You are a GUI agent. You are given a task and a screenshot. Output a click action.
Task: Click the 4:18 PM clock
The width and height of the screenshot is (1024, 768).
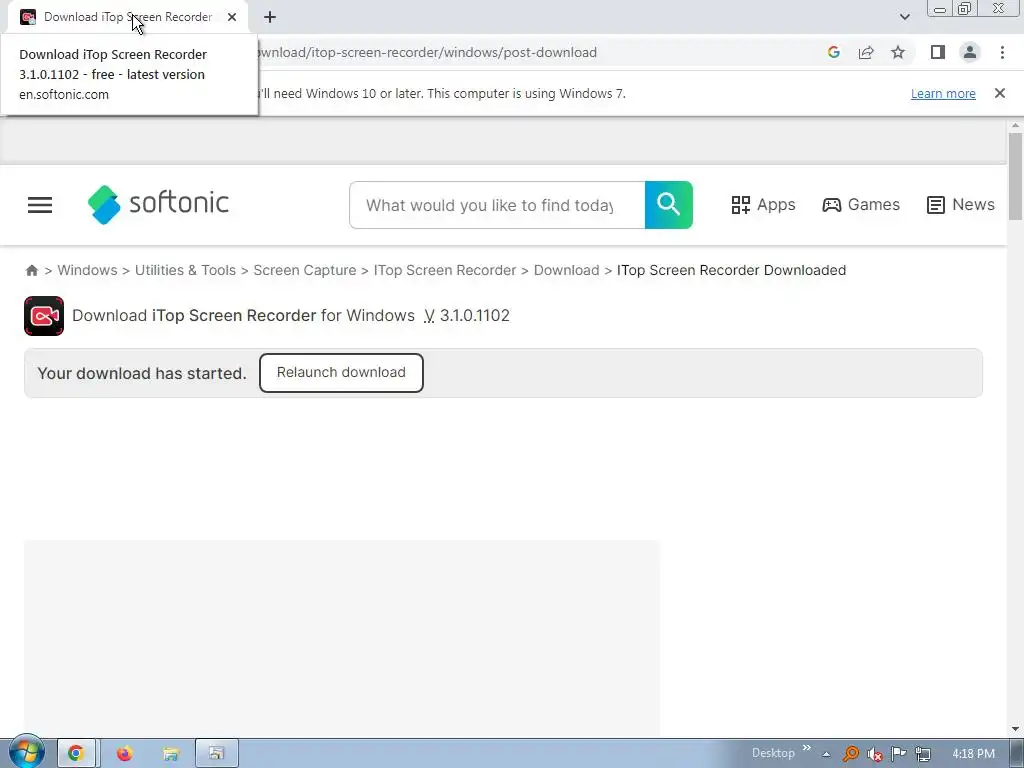pyautogui.click(x=973, y=754)
